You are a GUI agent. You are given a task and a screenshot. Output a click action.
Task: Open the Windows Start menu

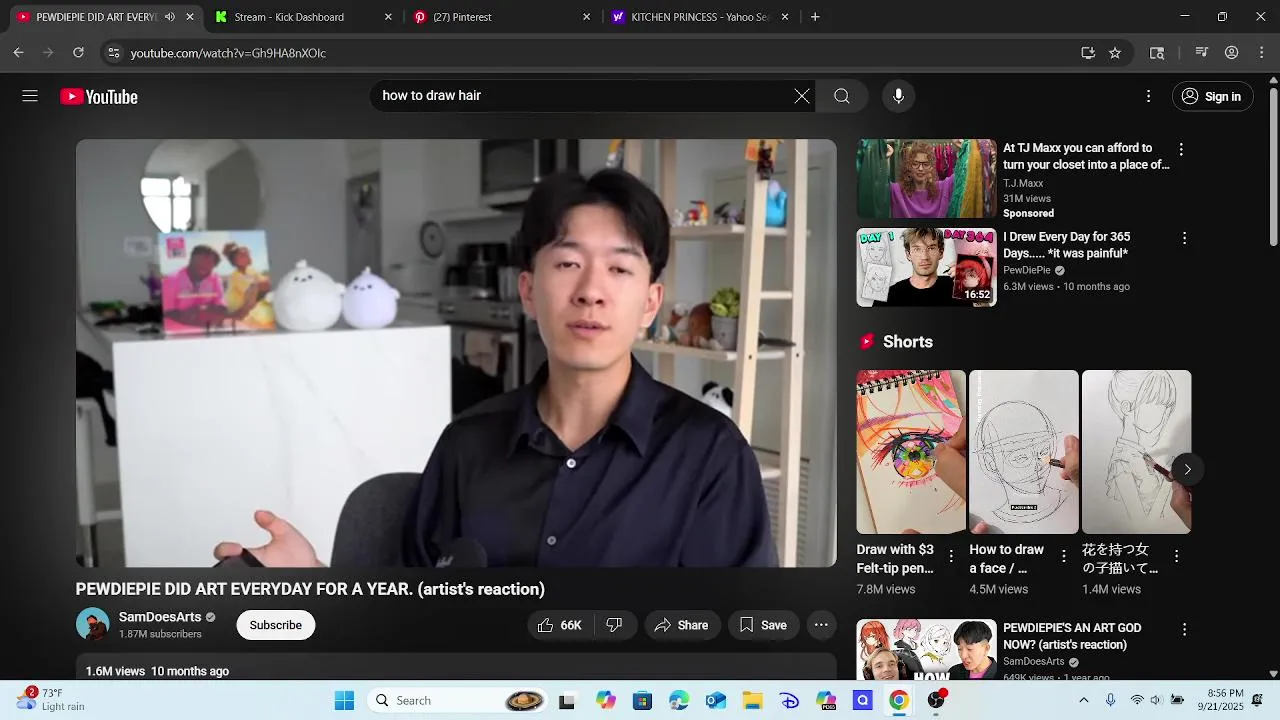pos(344,700)
